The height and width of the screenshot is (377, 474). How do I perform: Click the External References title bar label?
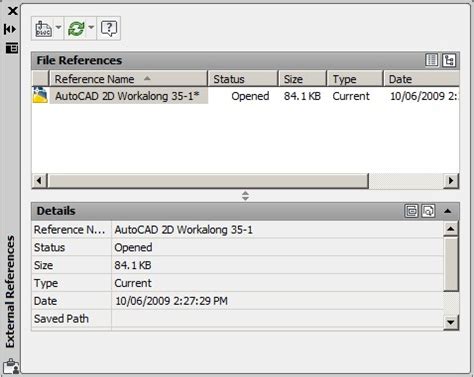tap(10, 292)
